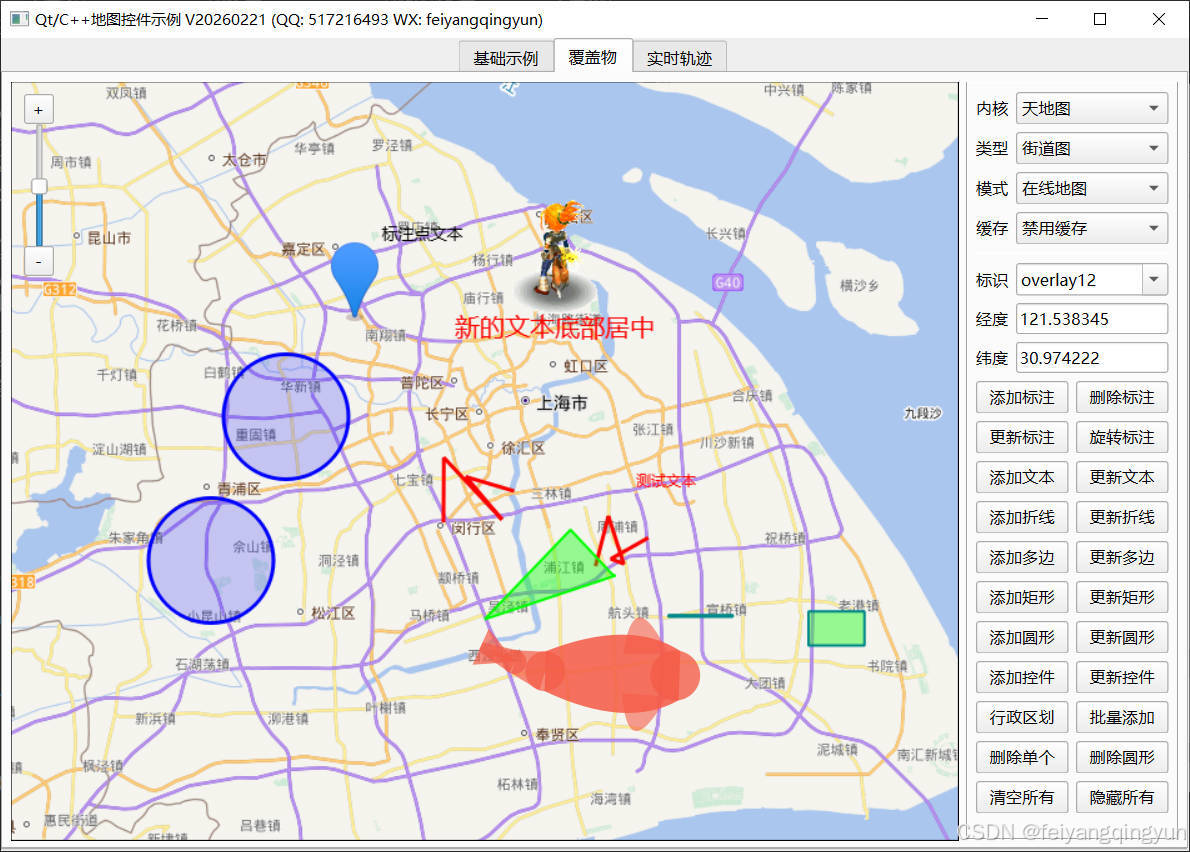Click the 删除标注 button

point(1122,398)
